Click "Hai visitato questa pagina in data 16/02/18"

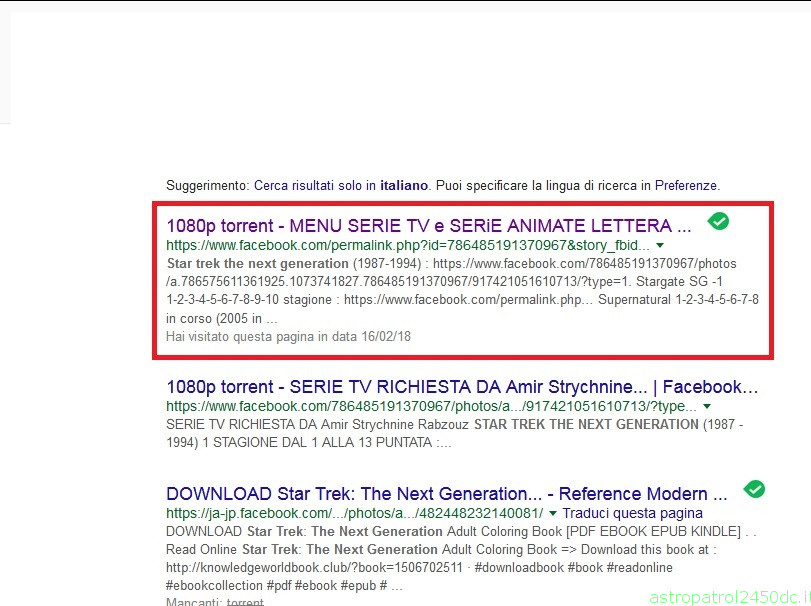pyautogui.click(x=288, y=337)
